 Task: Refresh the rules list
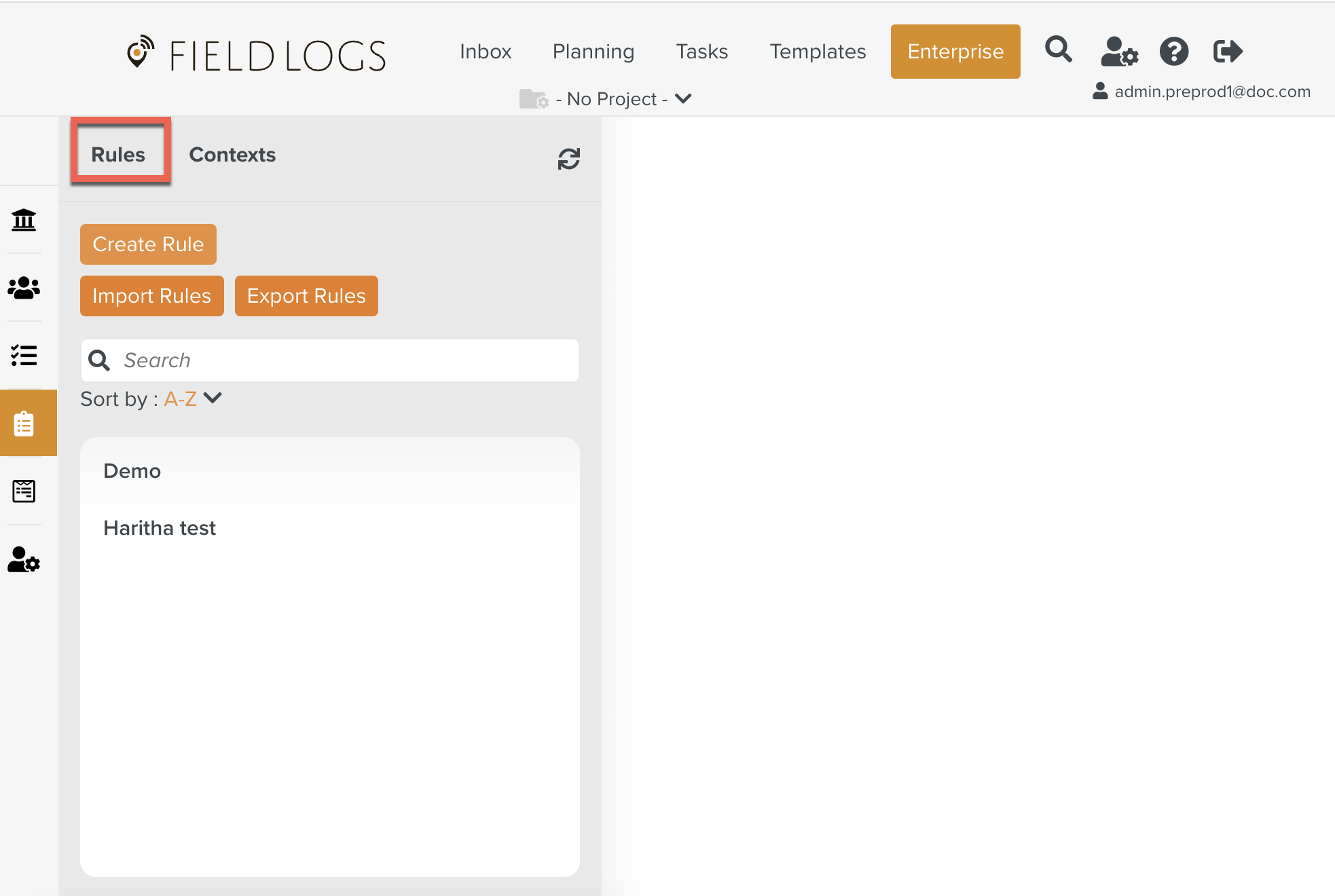(x=568, y=160)
